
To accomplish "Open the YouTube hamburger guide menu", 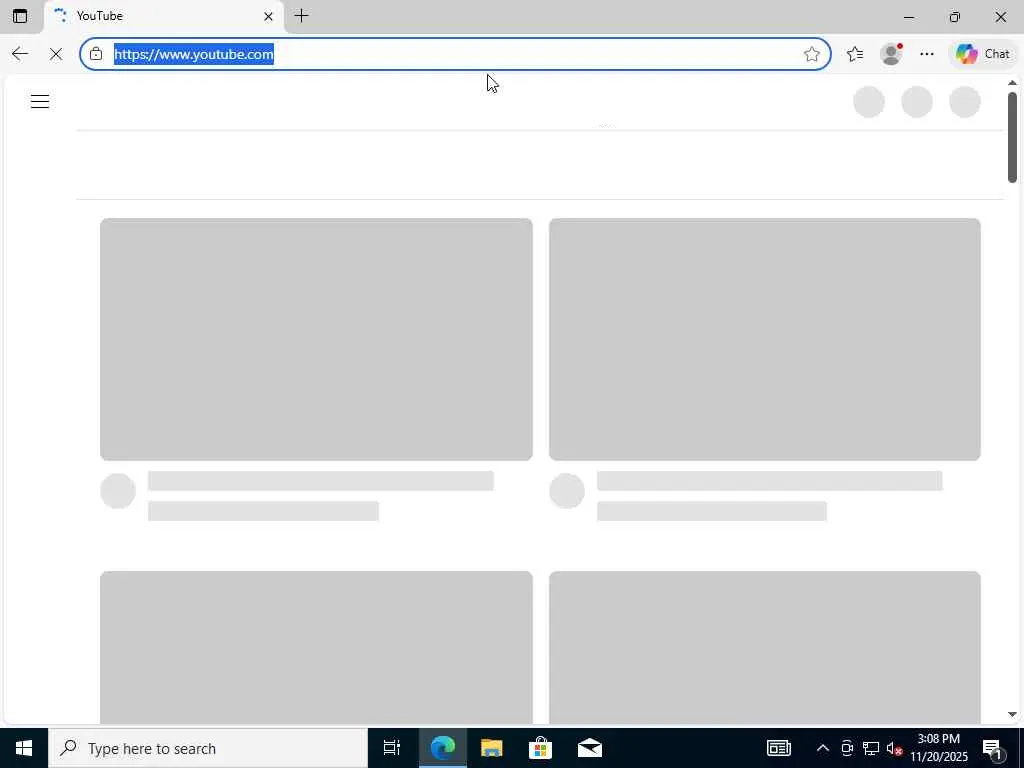I will coord(40,101).
